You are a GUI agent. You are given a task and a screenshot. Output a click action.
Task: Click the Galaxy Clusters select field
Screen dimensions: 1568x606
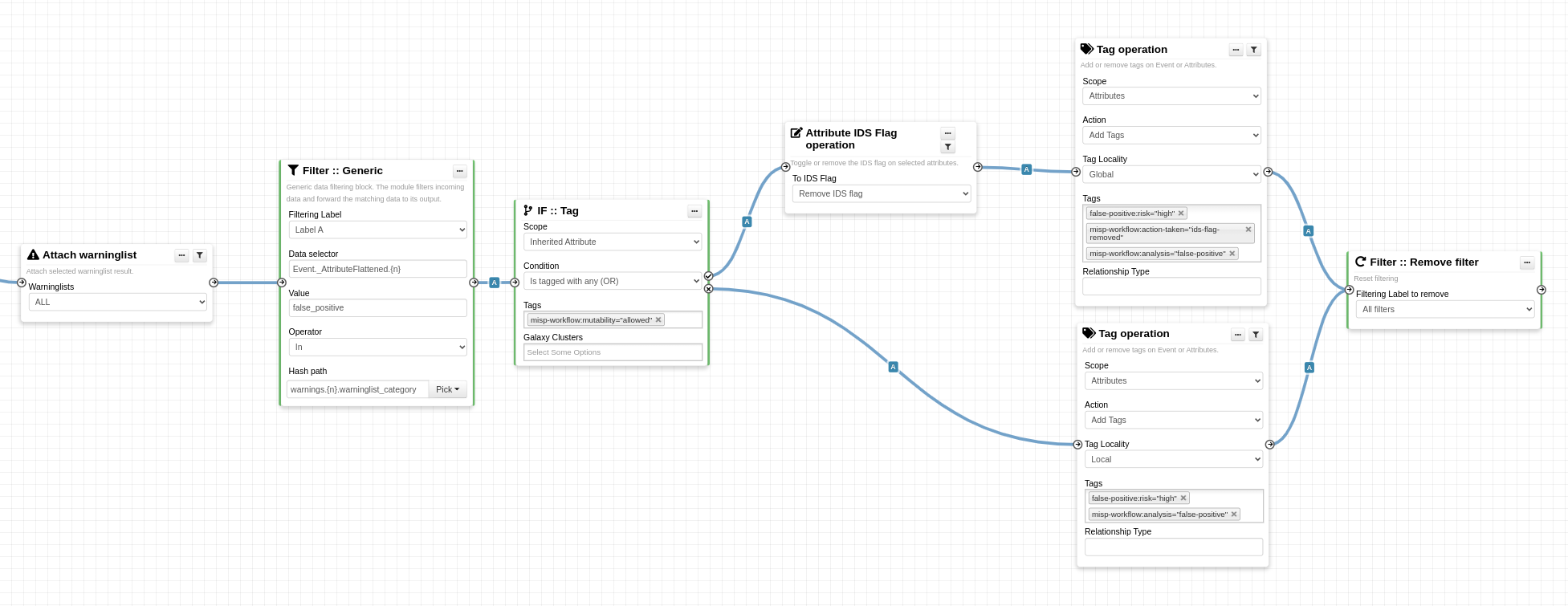coord(613,352)
